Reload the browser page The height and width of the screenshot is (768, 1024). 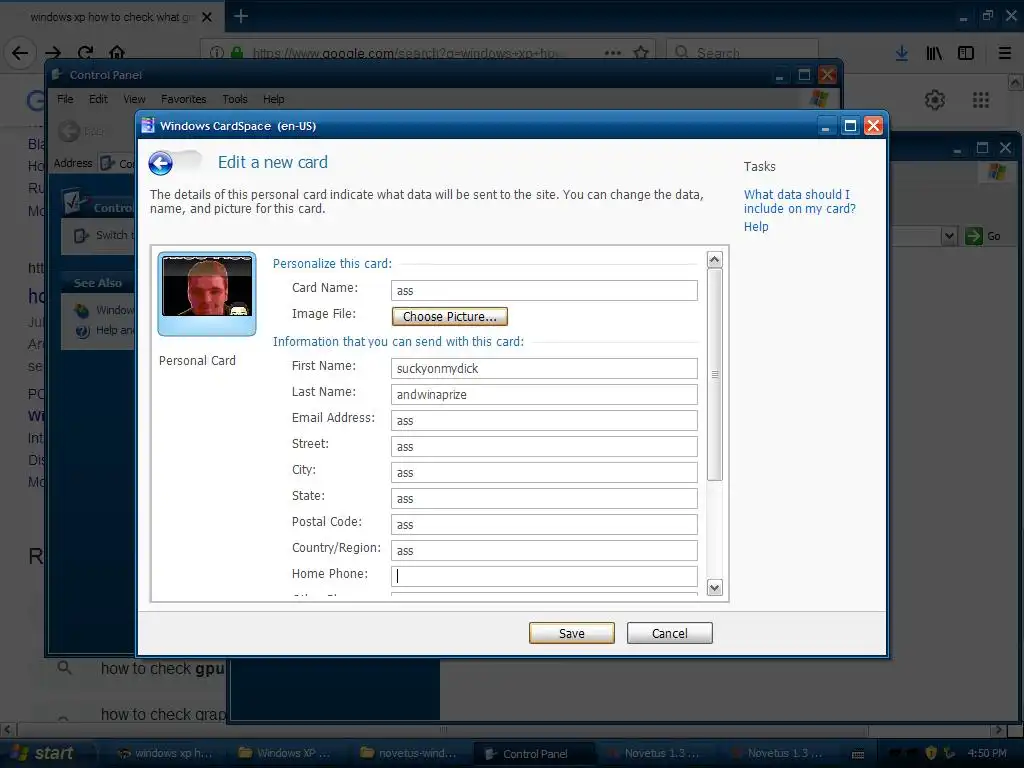tap(85, 53)
